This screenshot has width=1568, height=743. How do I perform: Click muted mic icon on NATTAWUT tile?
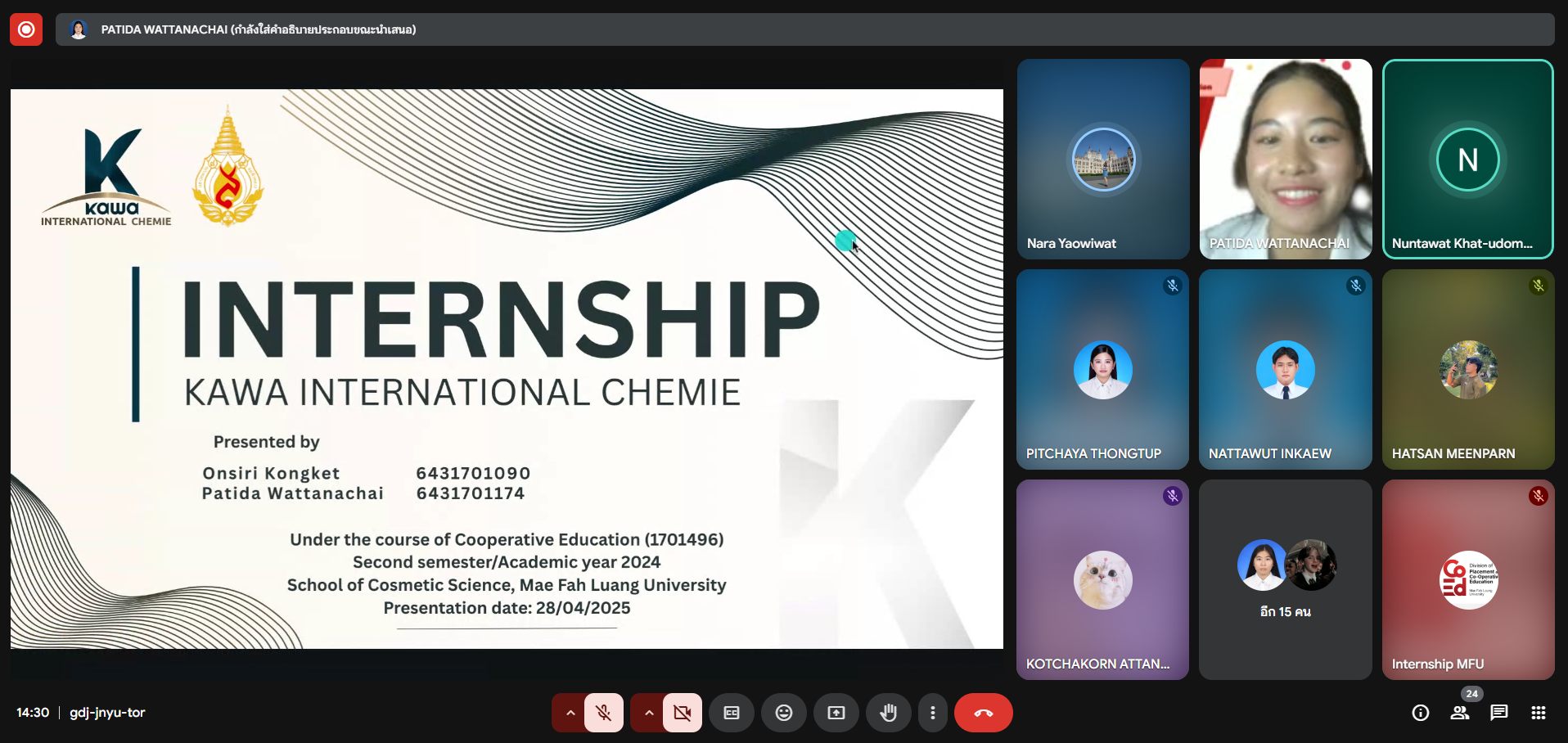click(1356, 286)
